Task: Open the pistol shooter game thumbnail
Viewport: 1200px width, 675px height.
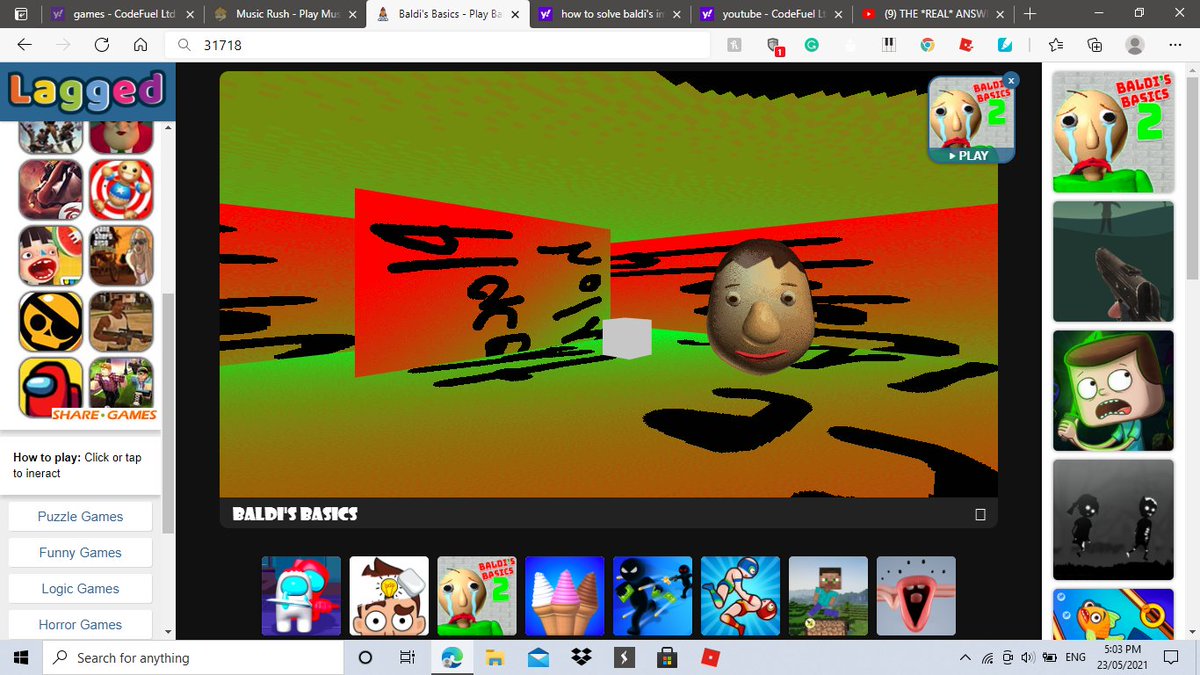Action: coord(1113,262)
